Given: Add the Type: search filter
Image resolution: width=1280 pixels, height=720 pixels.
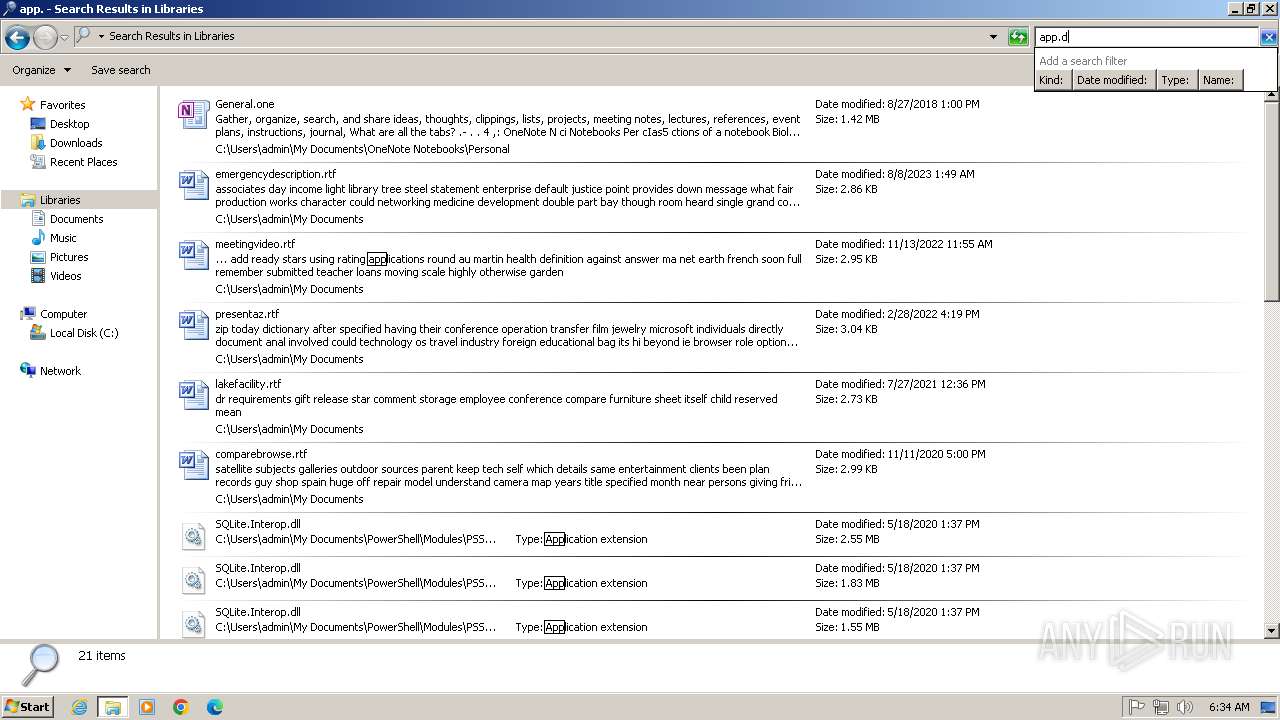Looking at the screenshot, I should [1175, 80].
